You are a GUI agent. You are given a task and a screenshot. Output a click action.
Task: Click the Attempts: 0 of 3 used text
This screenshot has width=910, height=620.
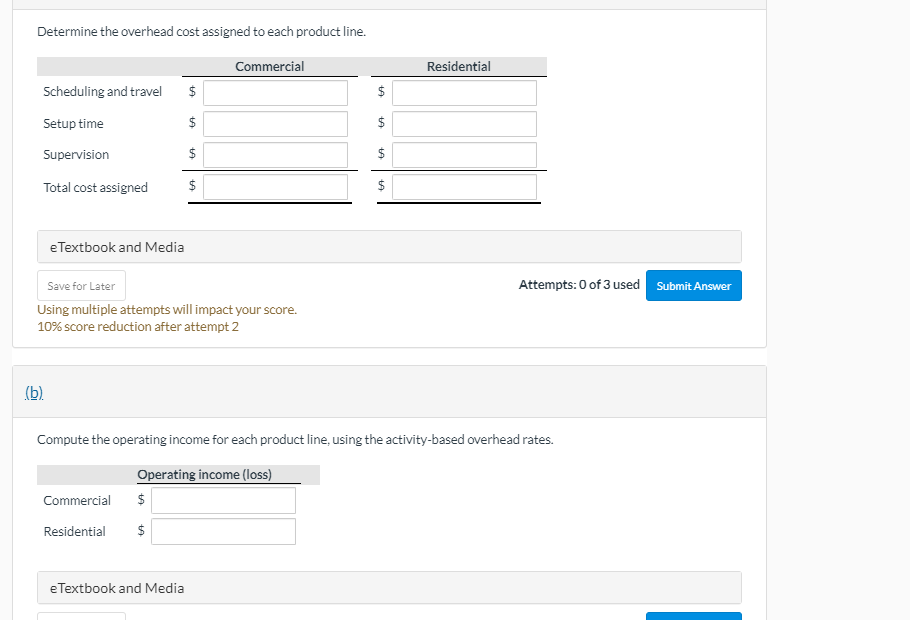pos(579,285)
